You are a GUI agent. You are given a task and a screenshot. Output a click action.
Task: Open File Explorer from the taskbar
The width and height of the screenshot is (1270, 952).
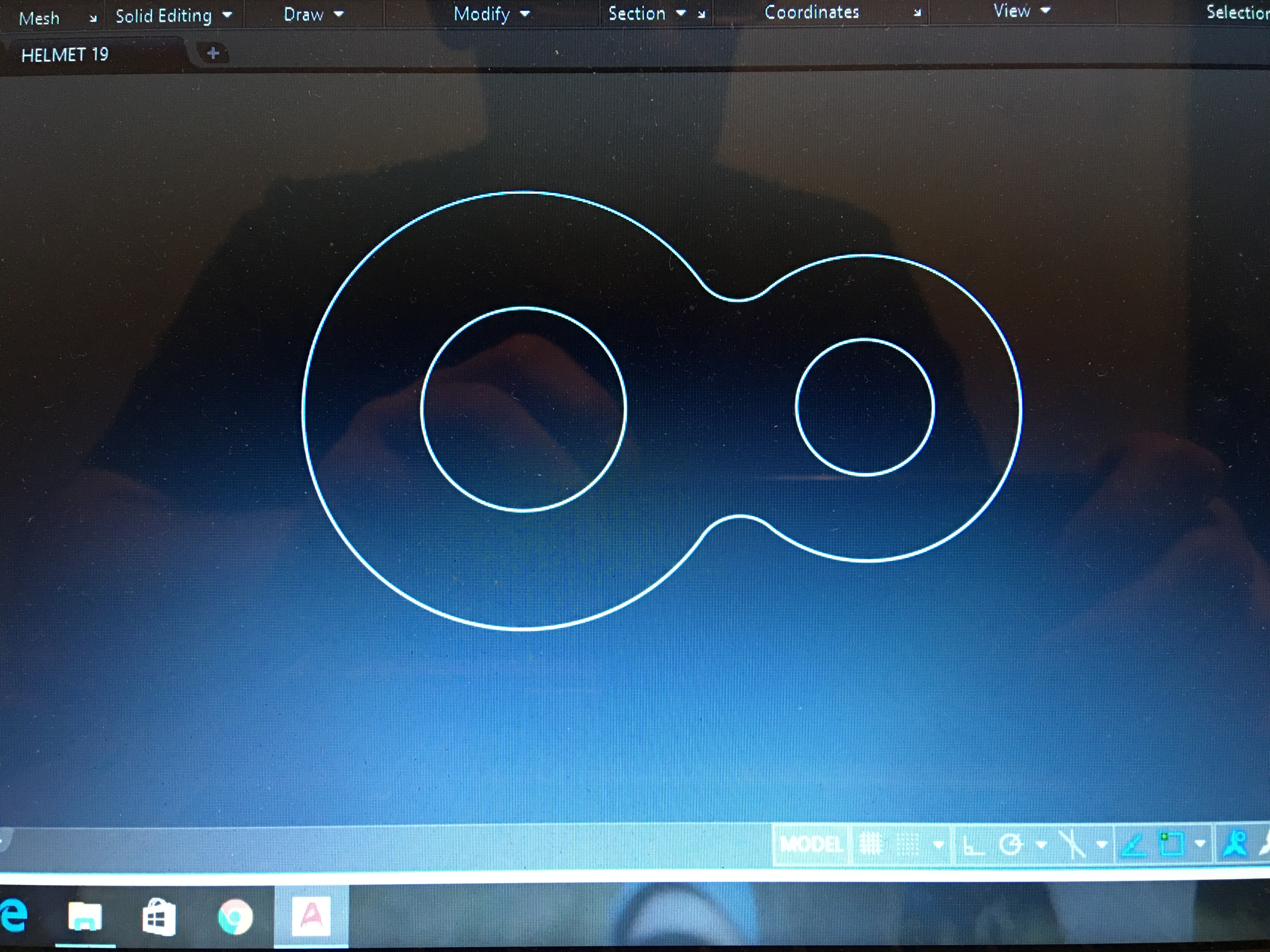pos(84,916)
